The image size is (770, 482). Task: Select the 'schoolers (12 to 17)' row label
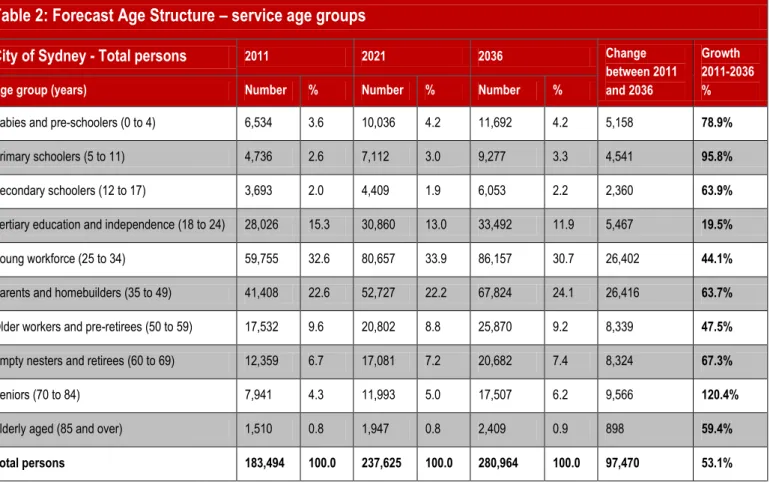[96, 190]
